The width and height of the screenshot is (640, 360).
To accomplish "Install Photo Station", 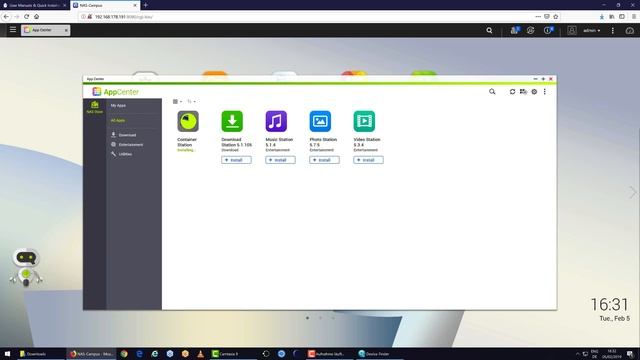I will (324, 160).
